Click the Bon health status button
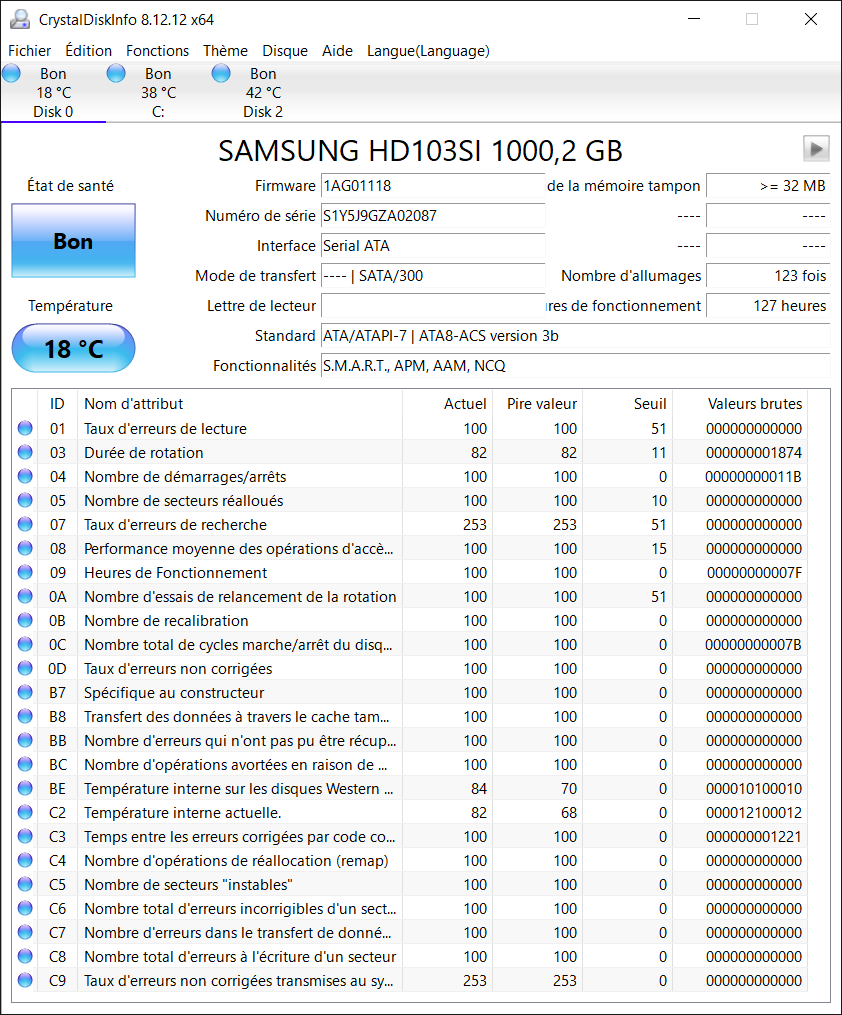The image size is (842, 1015). point(73,241)
